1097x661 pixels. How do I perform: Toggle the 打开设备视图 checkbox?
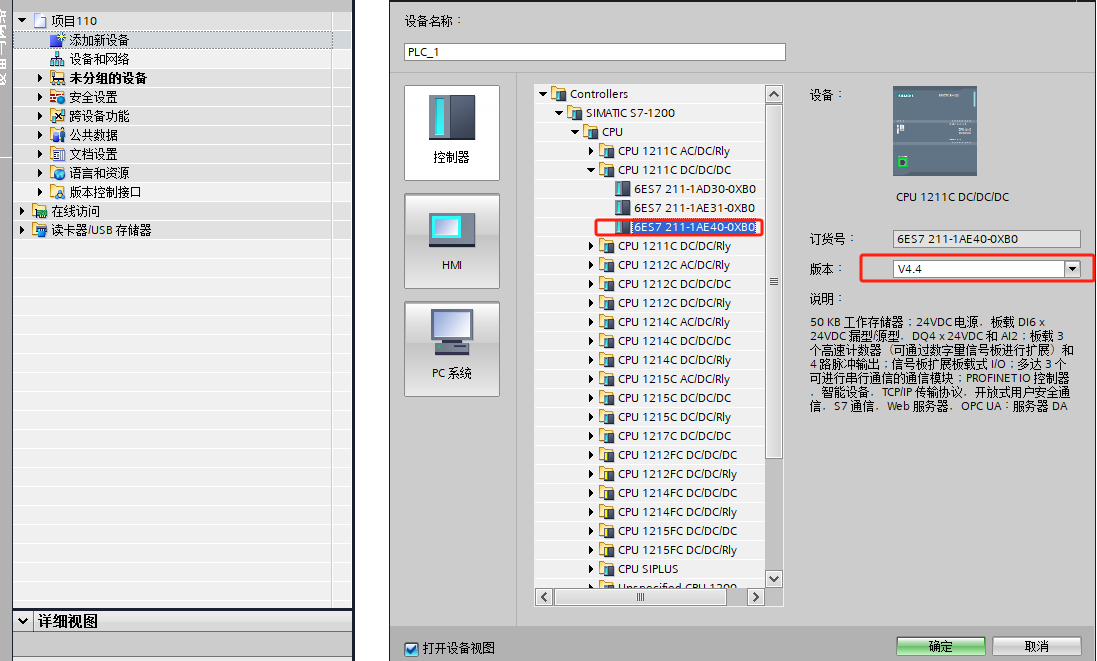[x=412, y=649]
